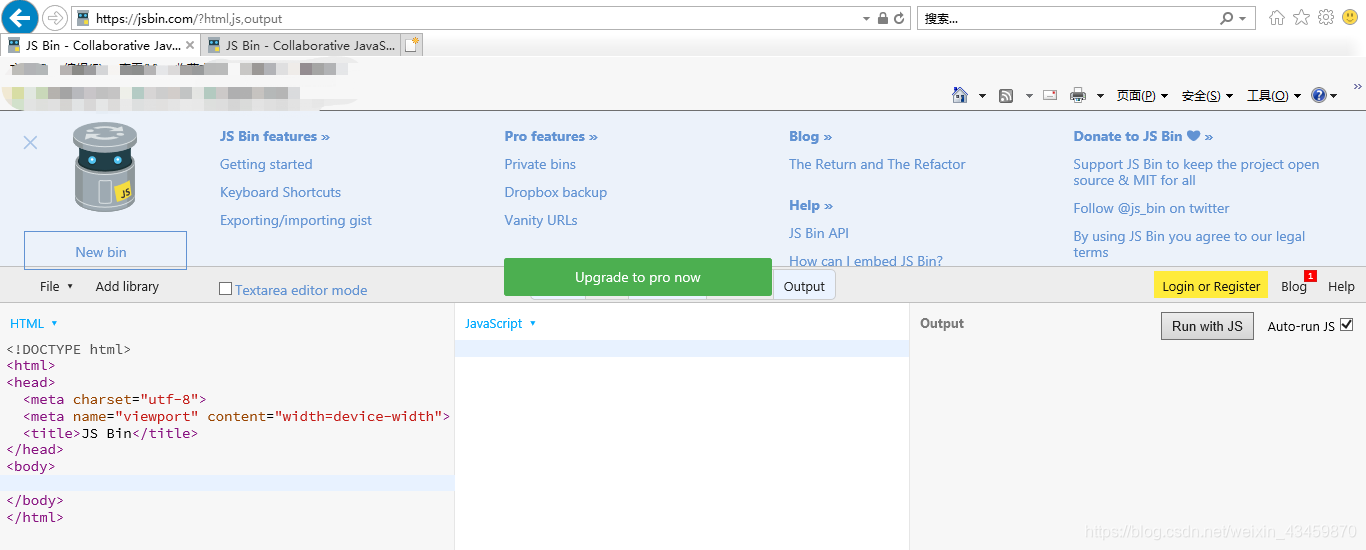Toggle the Auto-run JS checkbox
Viewport: 1366px width, 550px height.
pos(1346,325)
